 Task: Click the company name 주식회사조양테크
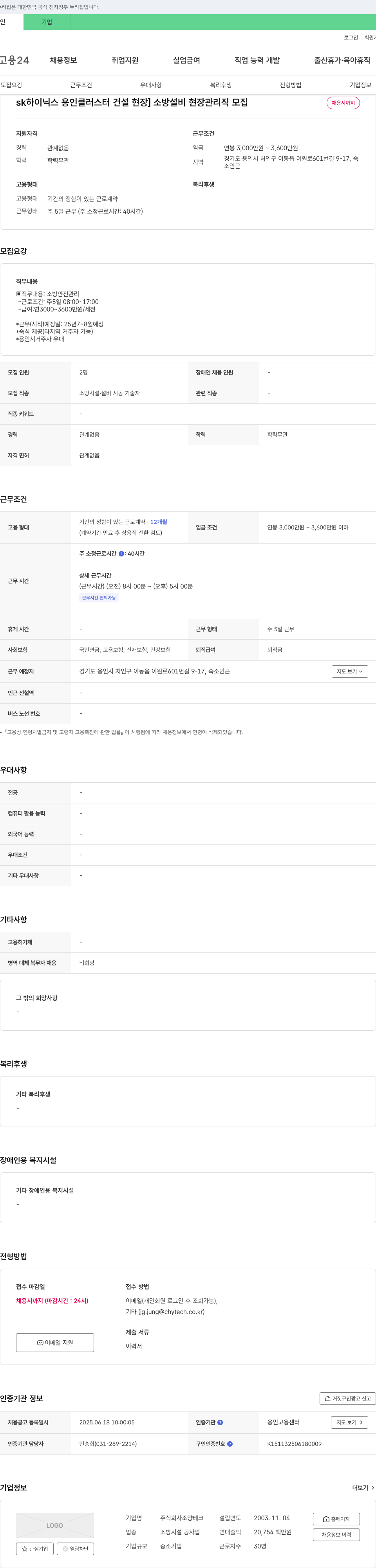(182, 1518)
